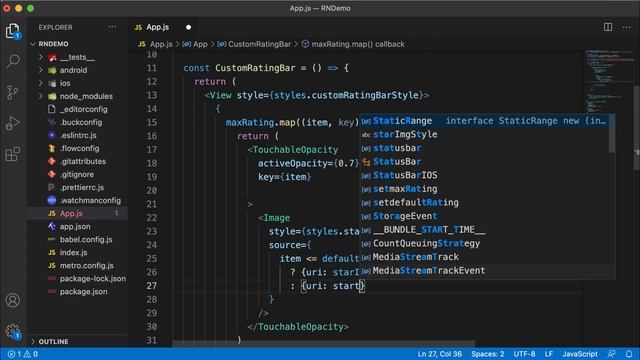The image size is (640, 360).
Task: Open .flowconfig file
Action: (78, 148)
